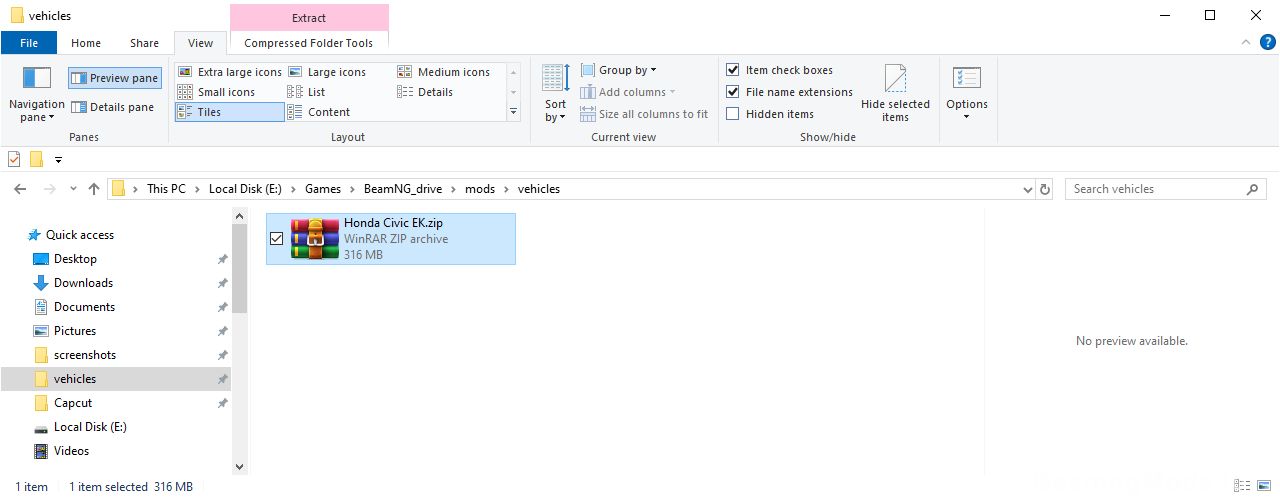The height and width of the screenshot is (499, 1280).
Task: Select the View ribbon tab
Action: coord(200,43)
